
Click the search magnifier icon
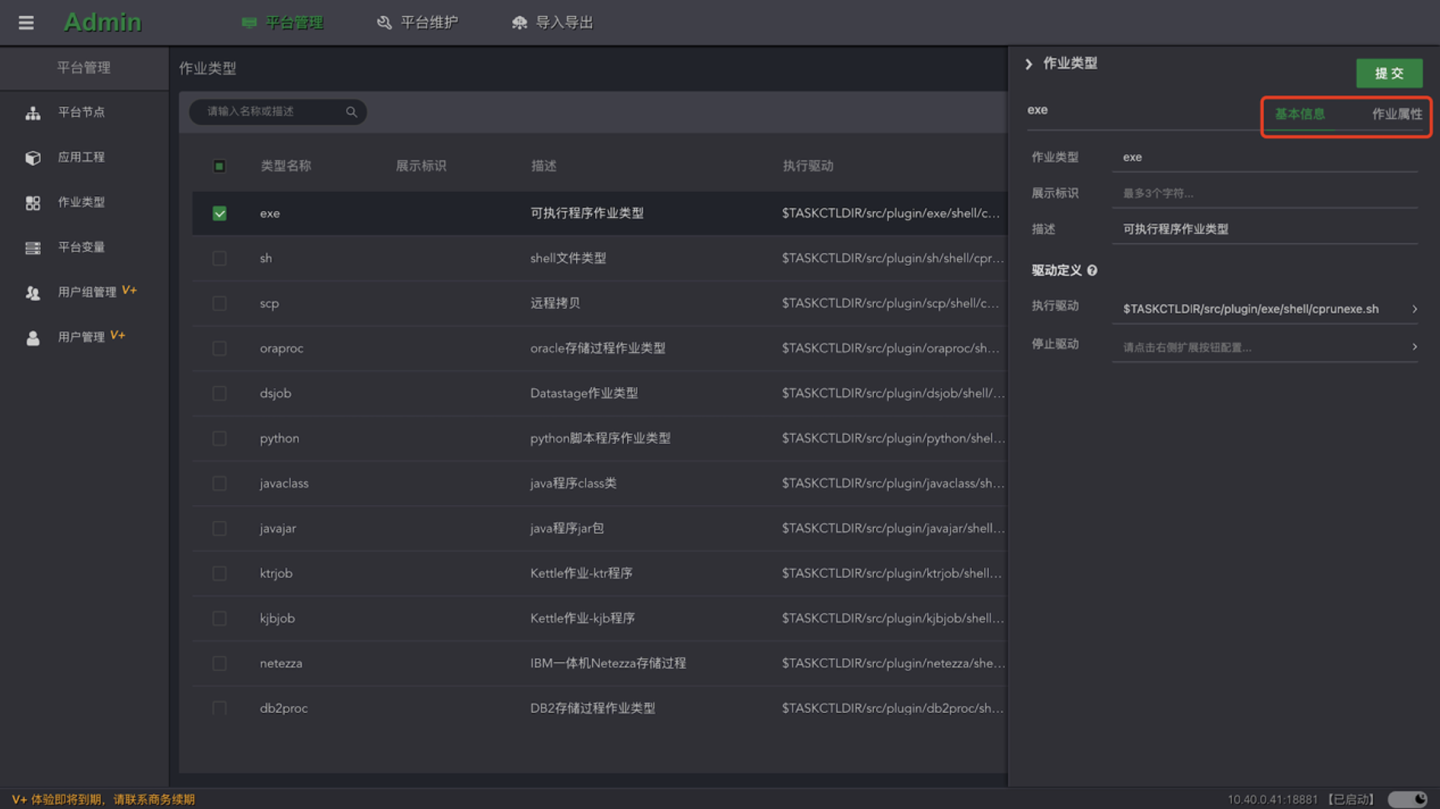click(x=351, y=112)
